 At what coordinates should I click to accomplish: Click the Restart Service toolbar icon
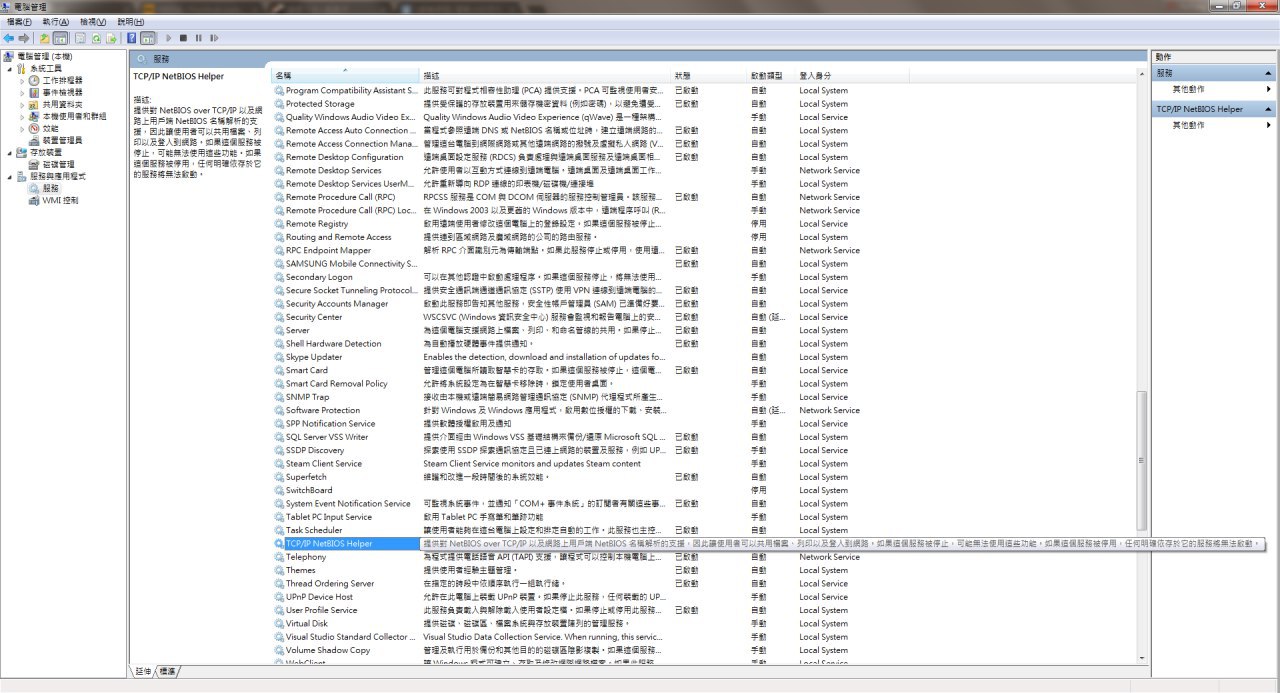tap(214, 38)
